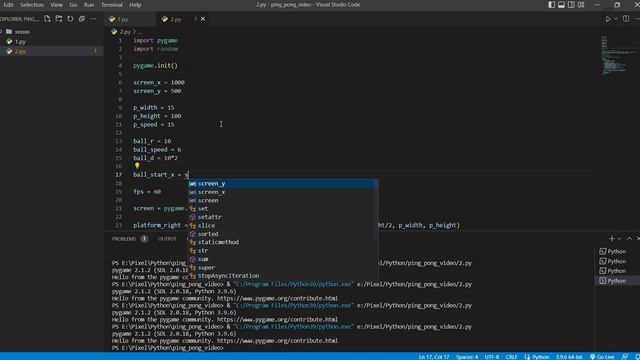Switch to the Output panel tab
This screenshot has height=360, width=640.
167,239
